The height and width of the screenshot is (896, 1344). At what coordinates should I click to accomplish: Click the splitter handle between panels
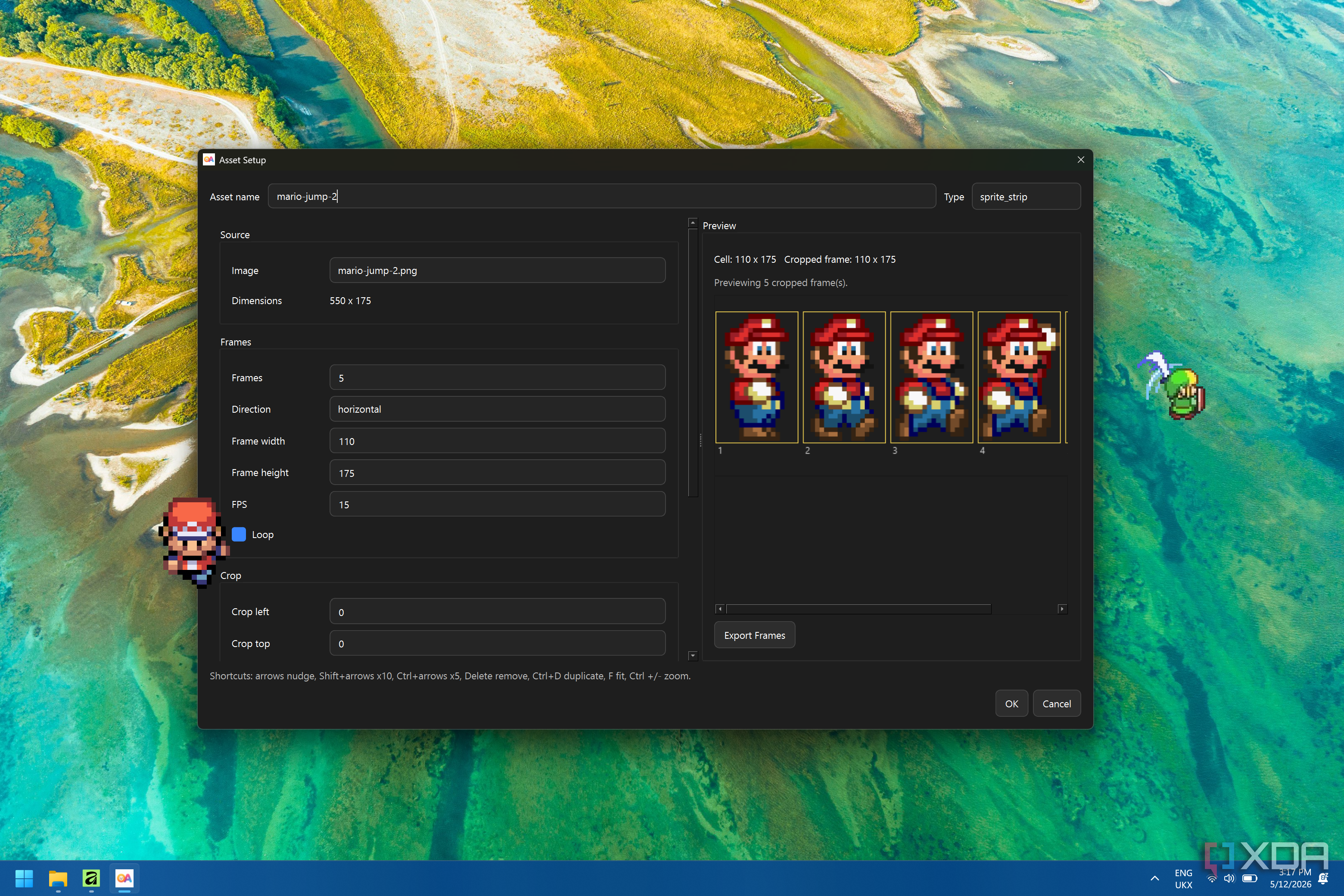click(x=700, y=440)
